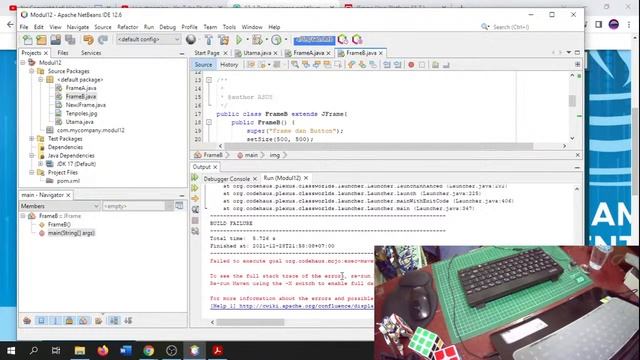Open Chrome from the taskbar
The width and height of the screenshot is (640, 360).
tap(149, 351)
